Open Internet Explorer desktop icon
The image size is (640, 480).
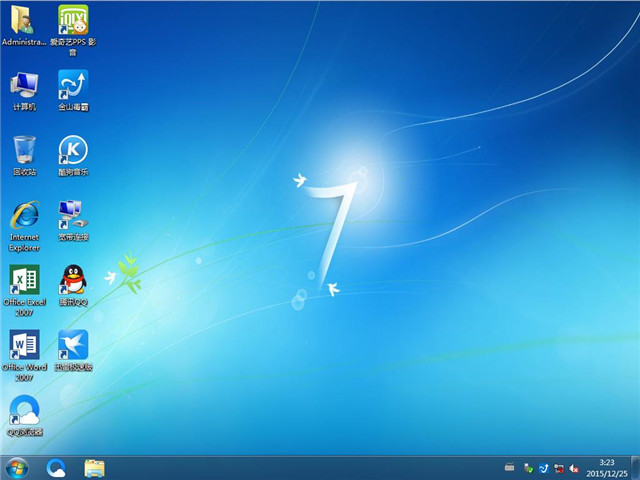pyautogui.click(x=24, y=226)
